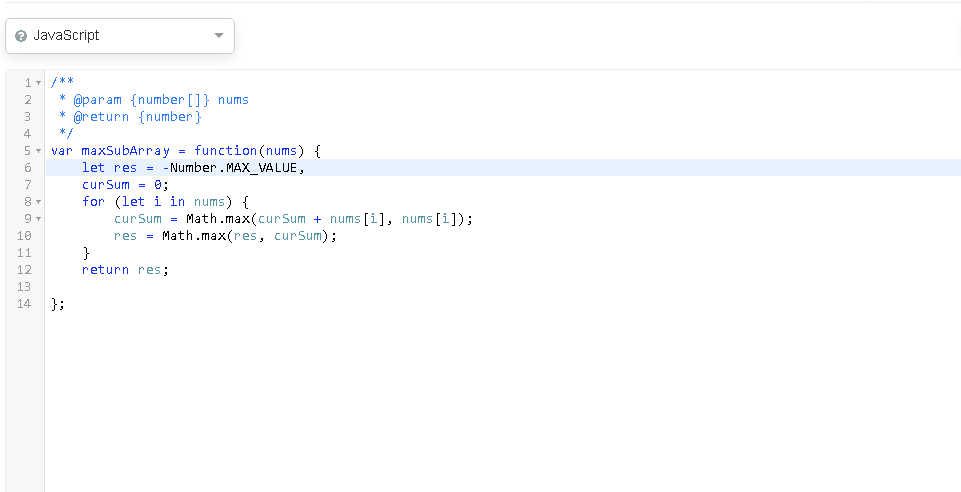Click on 'for (let i in nums) {' text
961x492 pixels.
165,202
